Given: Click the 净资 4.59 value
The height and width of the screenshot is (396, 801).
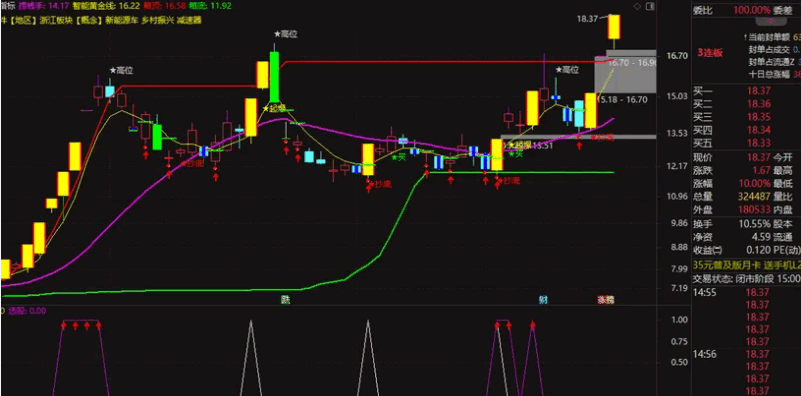Looking at the screenshot, I should coord(762,237).
